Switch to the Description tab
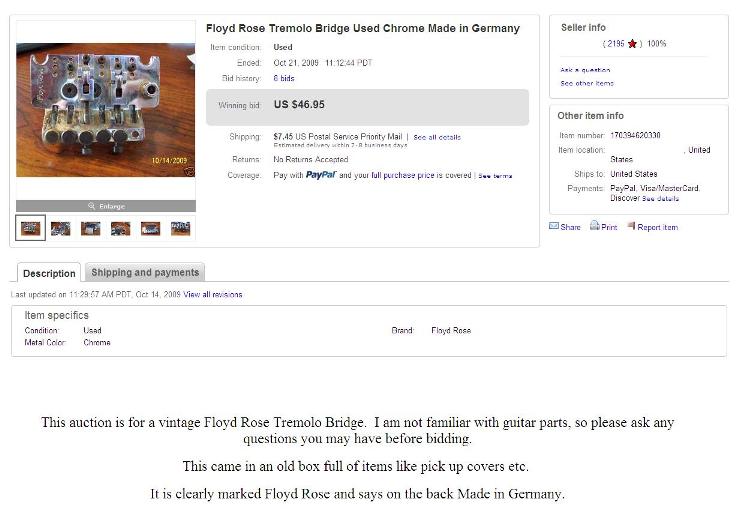Screen dimensions: 739x509 click(x=49, y=273)
